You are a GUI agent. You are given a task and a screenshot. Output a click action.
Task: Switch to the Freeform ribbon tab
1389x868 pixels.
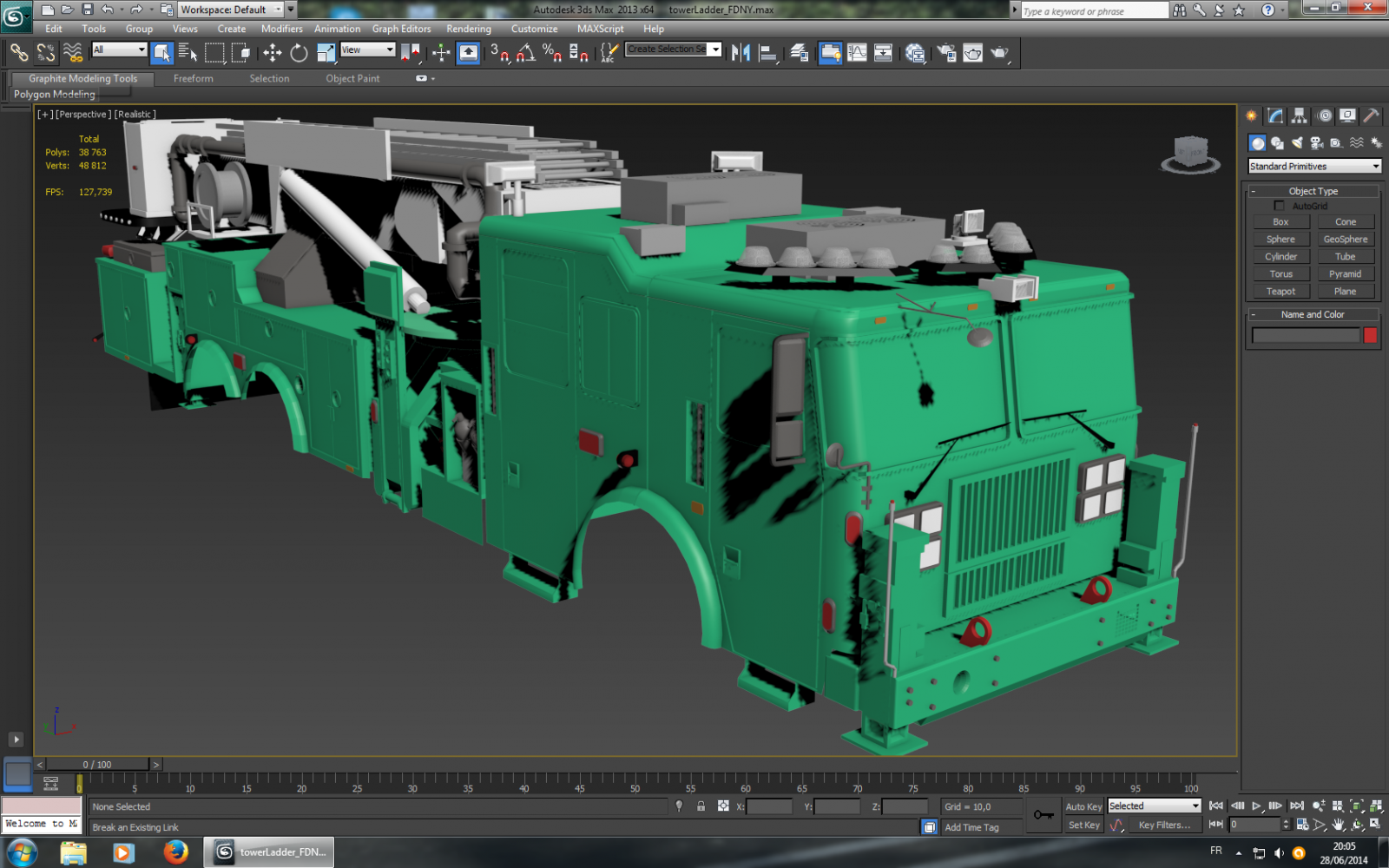click(x=193, y=78)
